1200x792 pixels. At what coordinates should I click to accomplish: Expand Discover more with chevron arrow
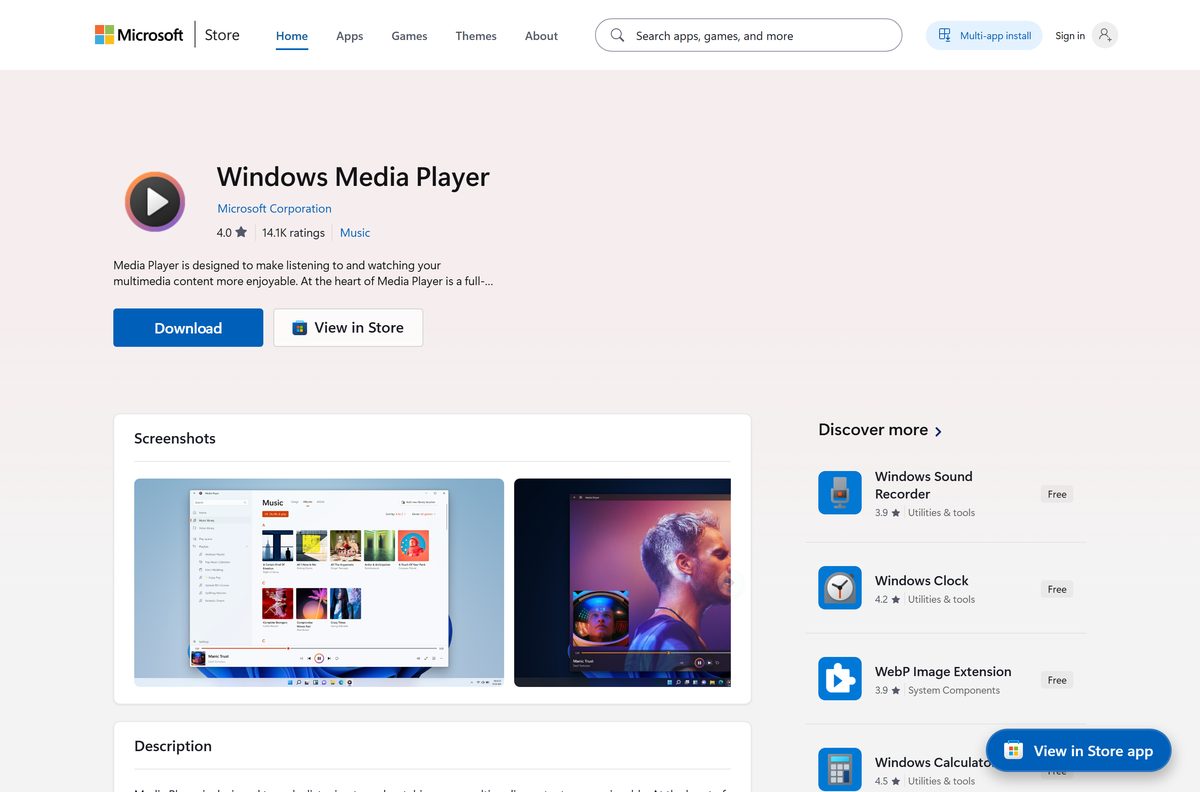pos(938,431)
